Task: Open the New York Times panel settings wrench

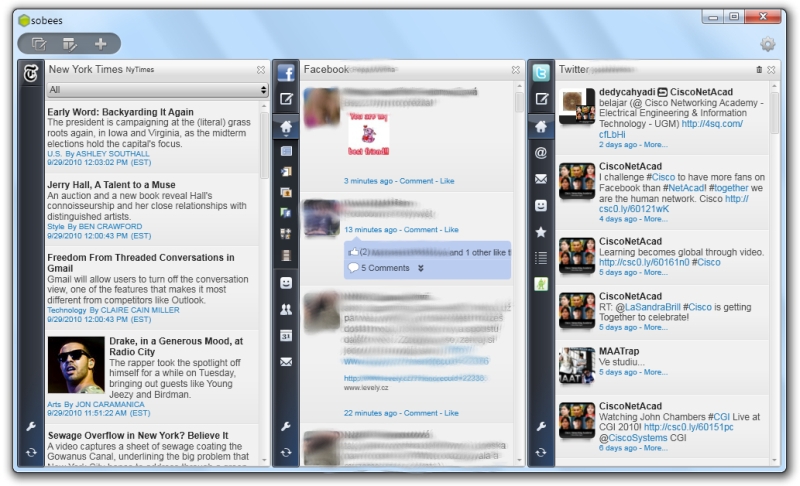Action: click(x=31, y=426)
